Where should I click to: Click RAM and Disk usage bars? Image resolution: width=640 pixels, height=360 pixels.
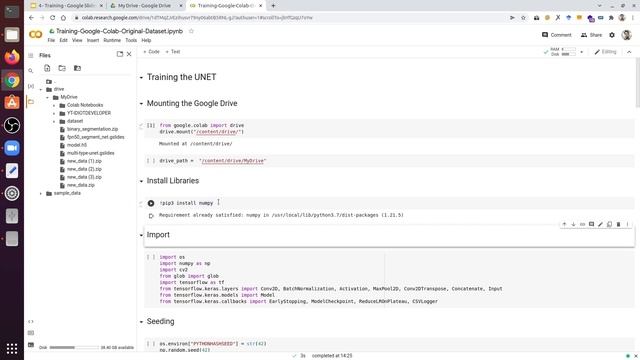(x=563, y=52)
